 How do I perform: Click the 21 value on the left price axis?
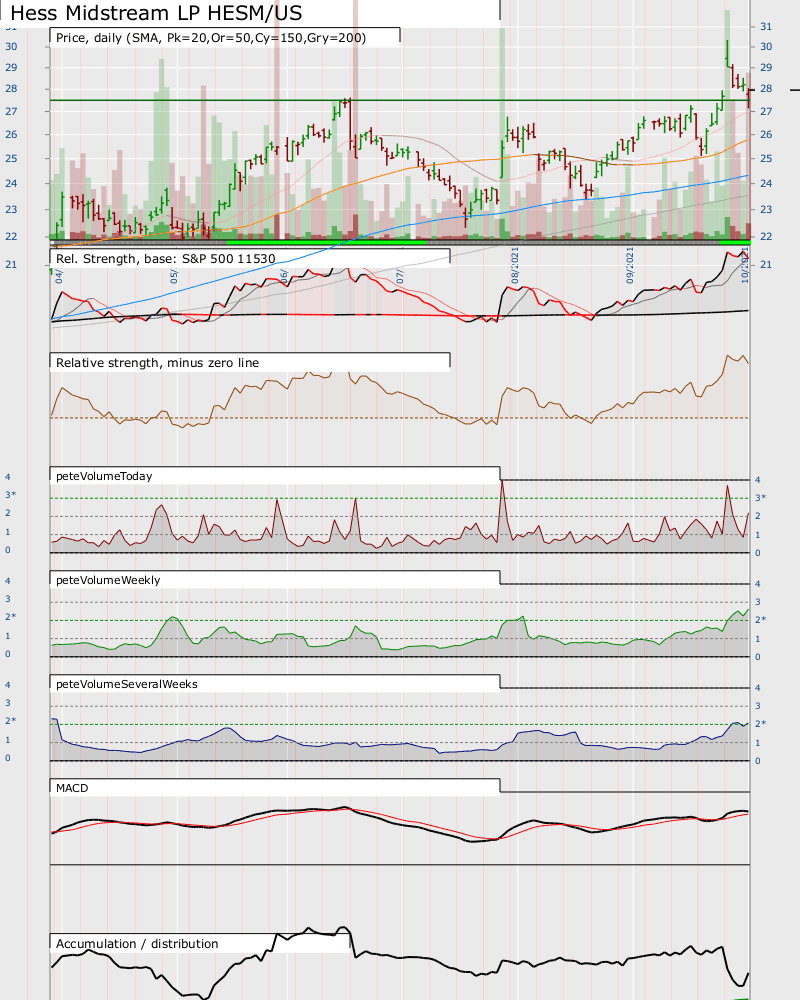tap(11, 264)
